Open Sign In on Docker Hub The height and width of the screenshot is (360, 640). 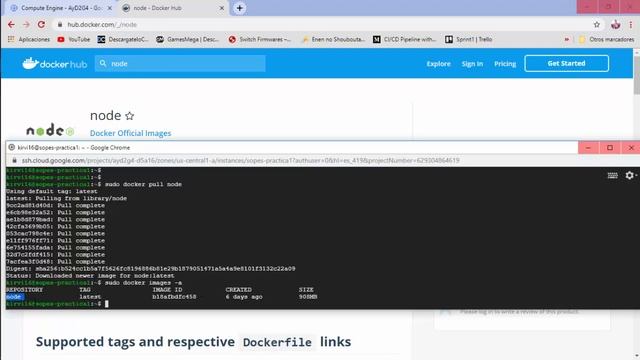[x=472, y=64]
